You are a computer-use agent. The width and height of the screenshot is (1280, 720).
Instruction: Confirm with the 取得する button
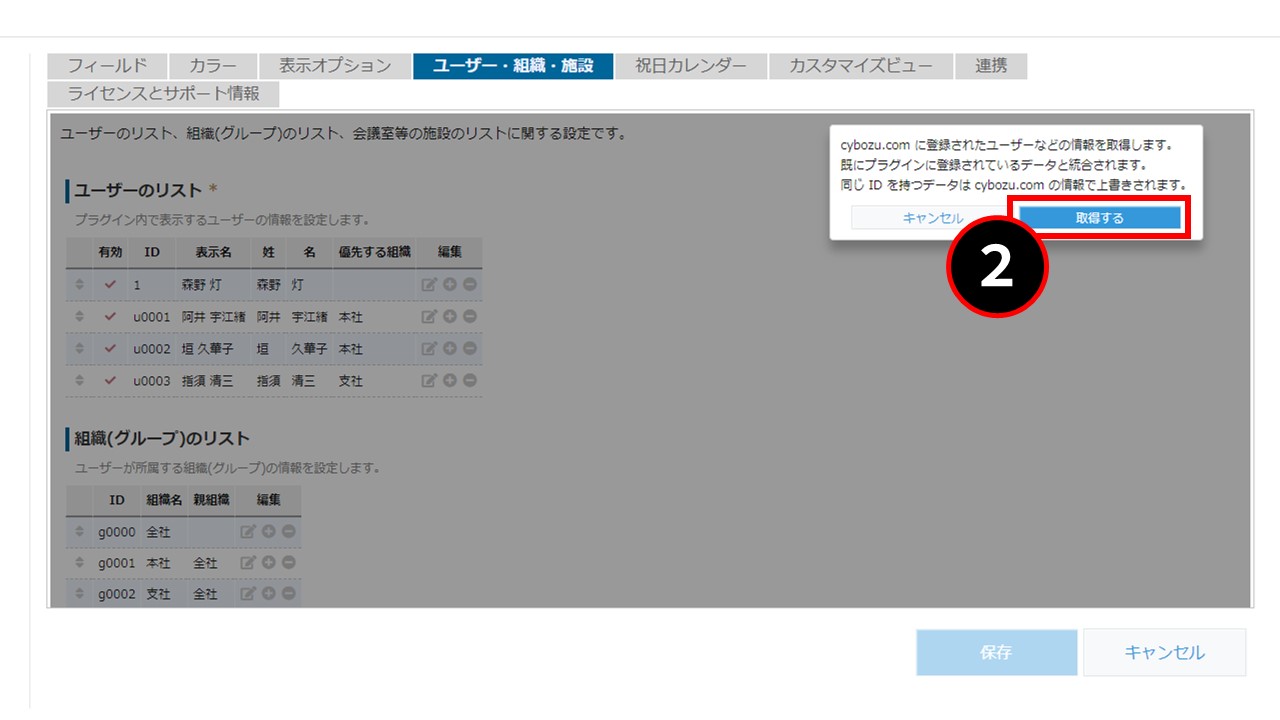pos(1100,218)
